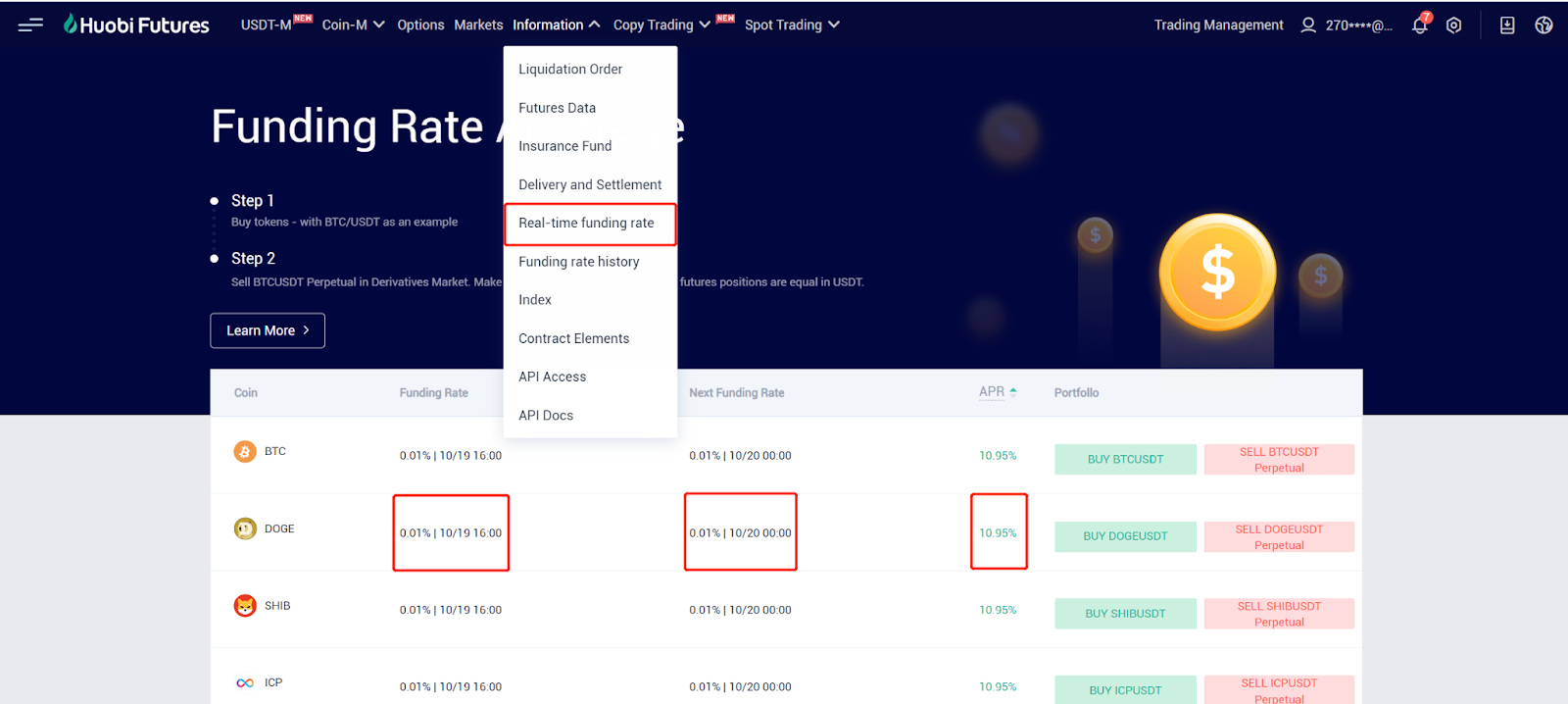Open the settings hexagon icon
Viewport: 1568px width, 704px height.
[x=1454, y=25]
